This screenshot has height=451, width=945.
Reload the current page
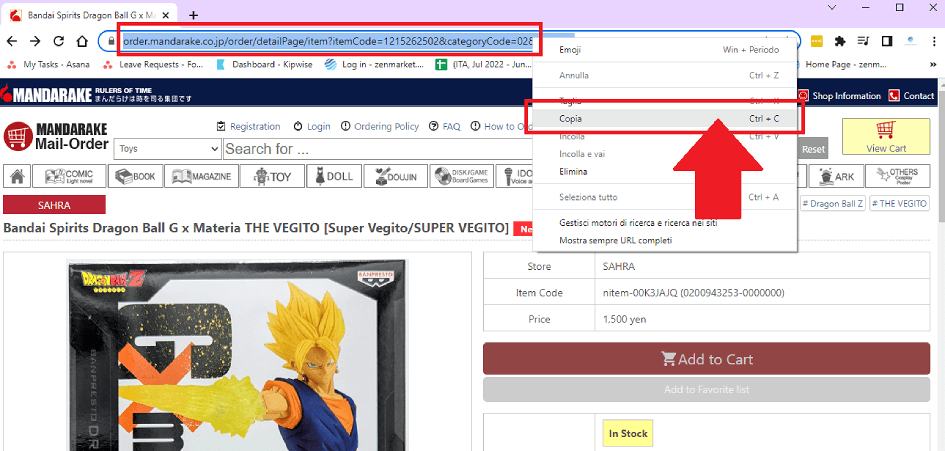click(x=58, y=41)
